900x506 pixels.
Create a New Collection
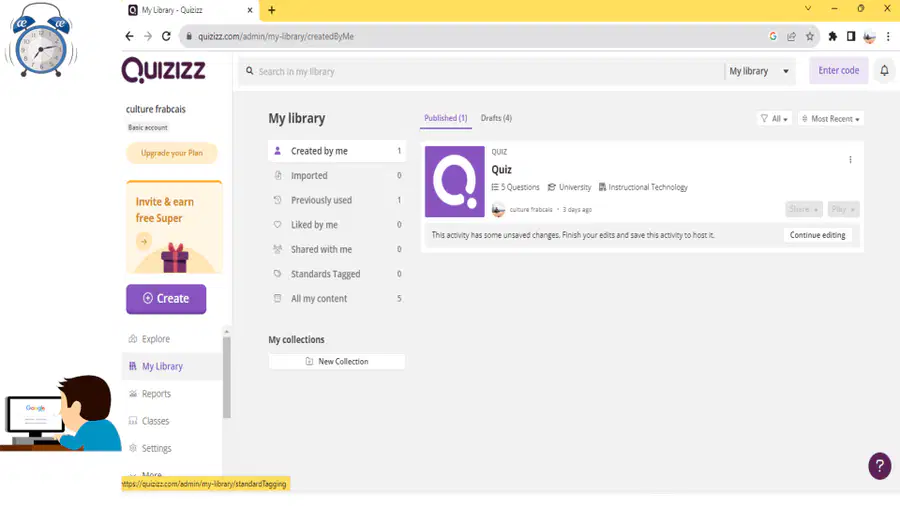[x=337, y=361]
